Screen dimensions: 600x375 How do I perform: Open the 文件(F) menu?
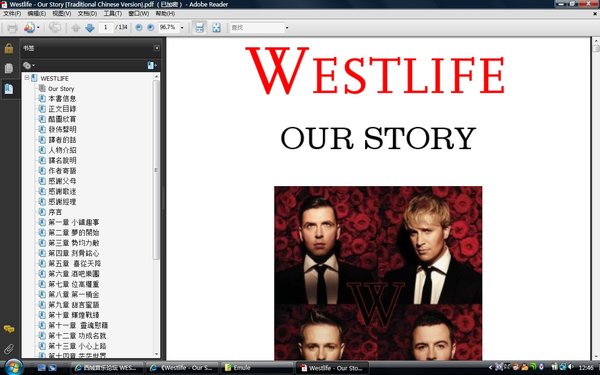coord(12,13)
